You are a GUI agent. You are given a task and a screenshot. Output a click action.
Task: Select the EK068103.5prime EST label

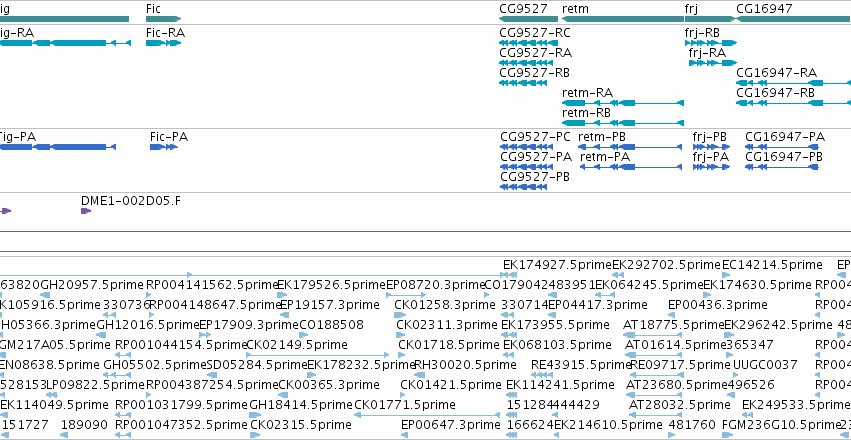click(557, 345)
